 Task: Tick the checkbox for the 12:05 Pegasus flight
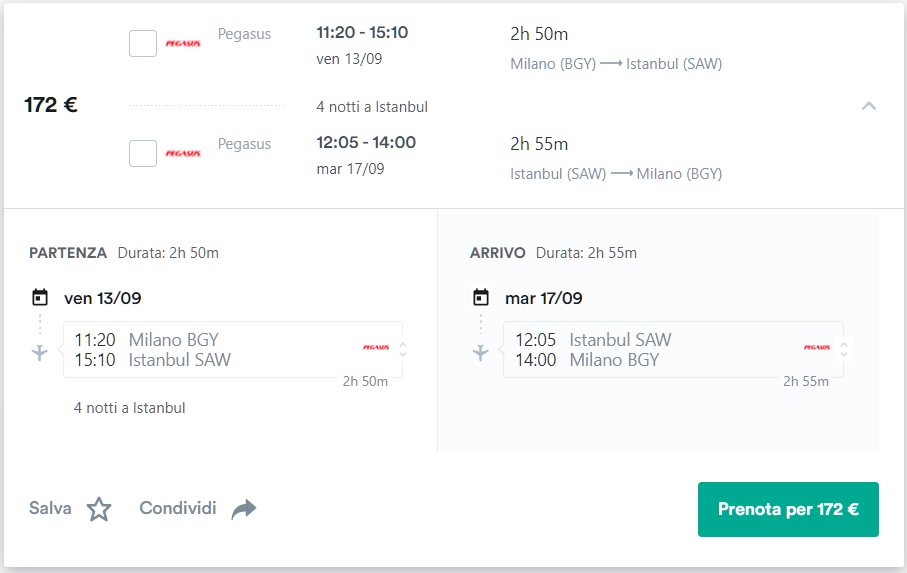tap(143, 154)
